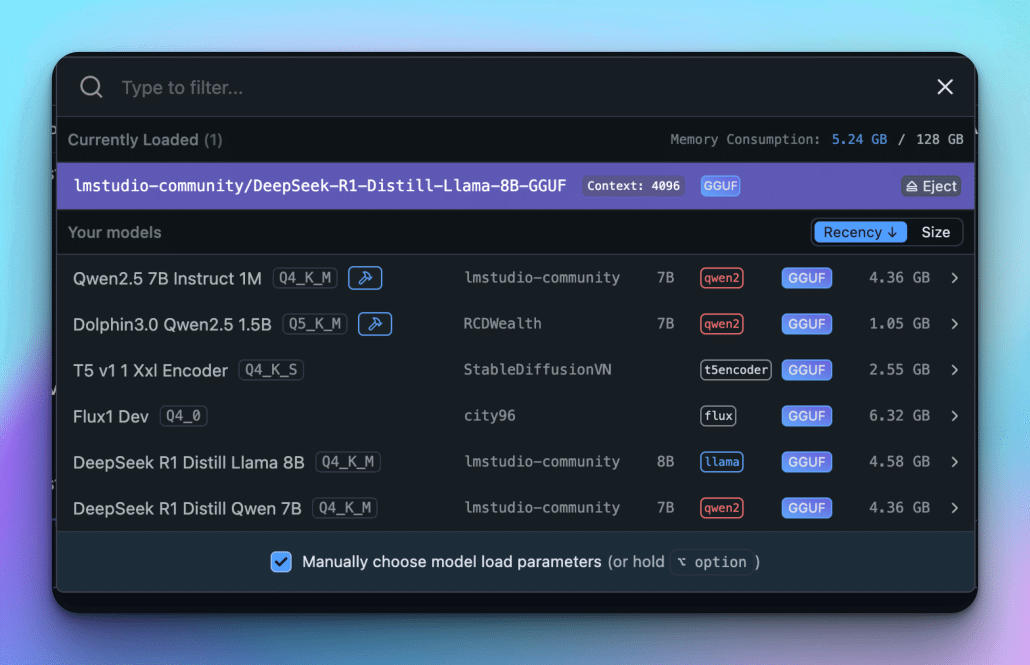The image size is (1030, 665).
Task: Click the Context: 4096 badge
Action: click(633, 186)
